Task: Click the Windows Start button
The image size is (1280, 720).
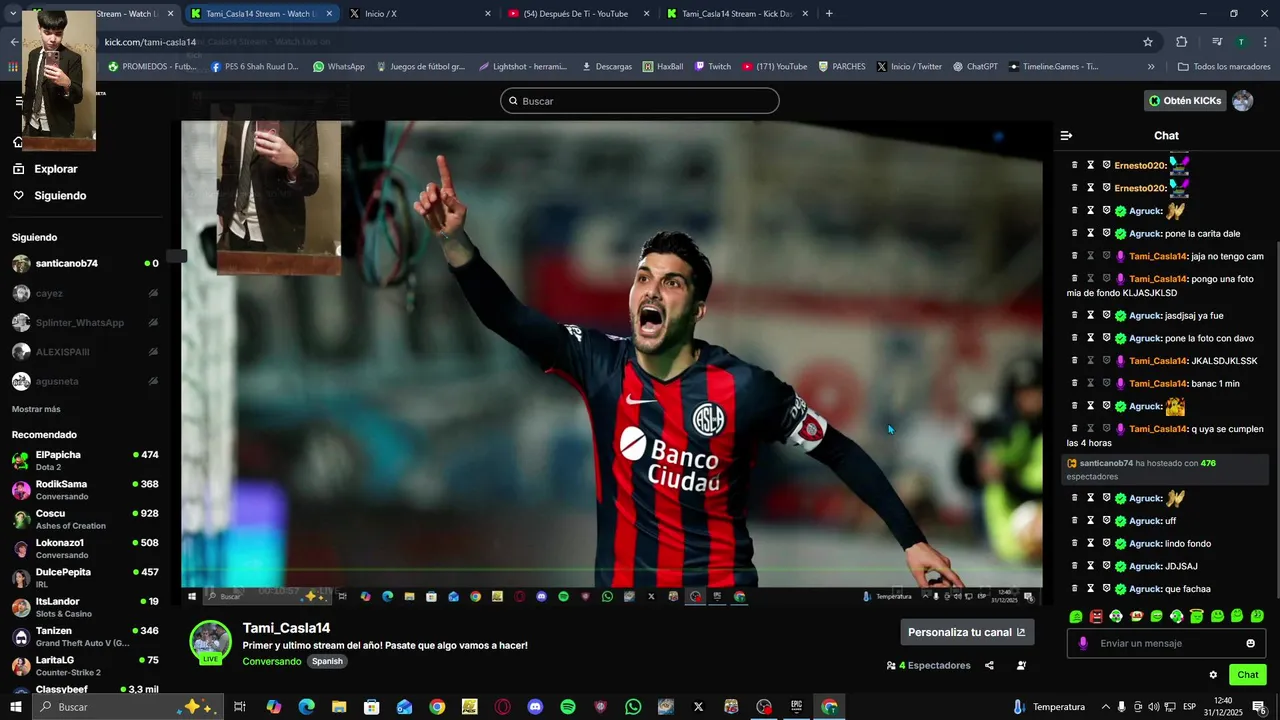Action: coord(15,707)
